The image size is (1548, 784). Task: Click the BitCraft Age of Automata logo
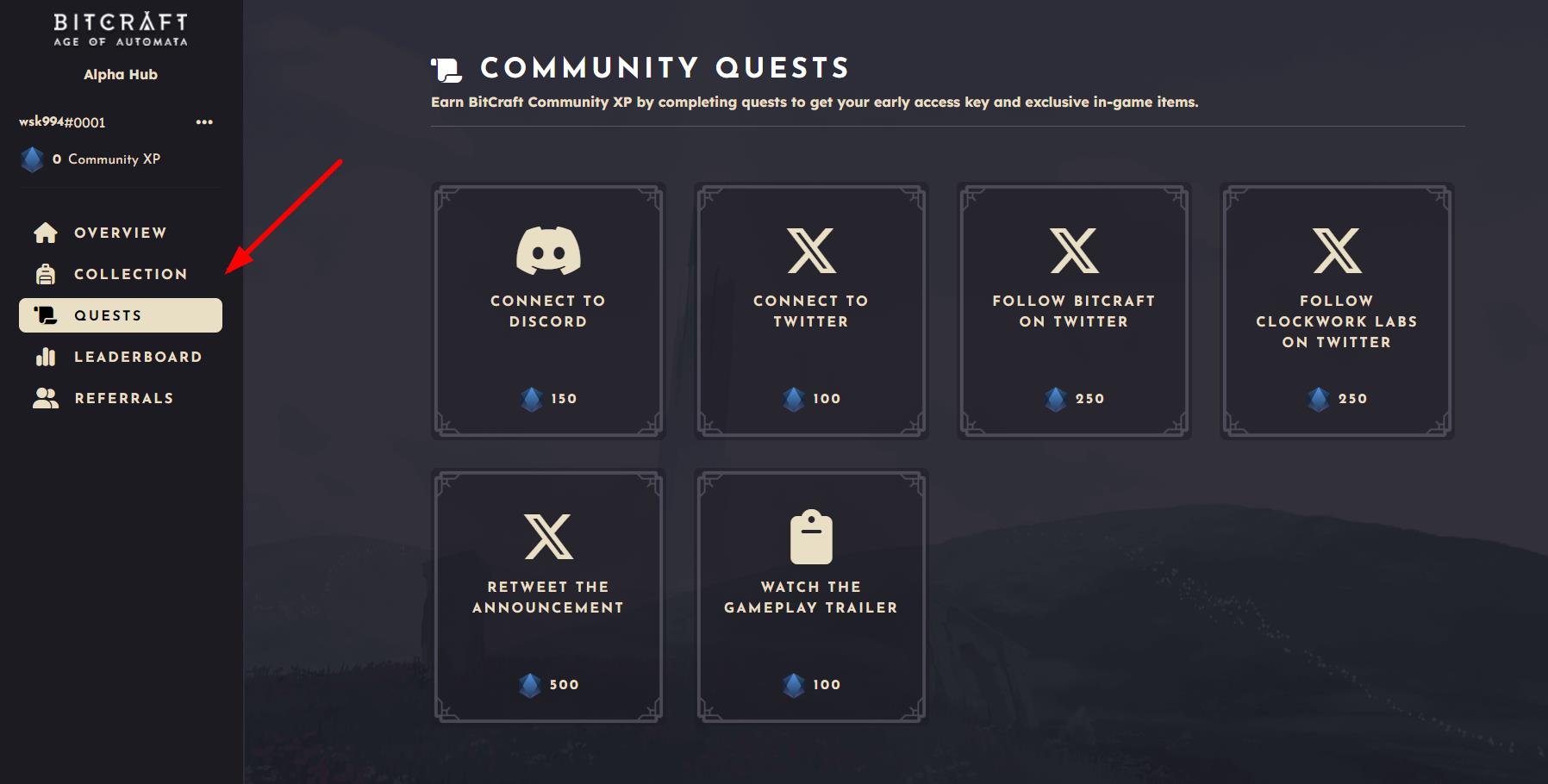click(121, 28)
